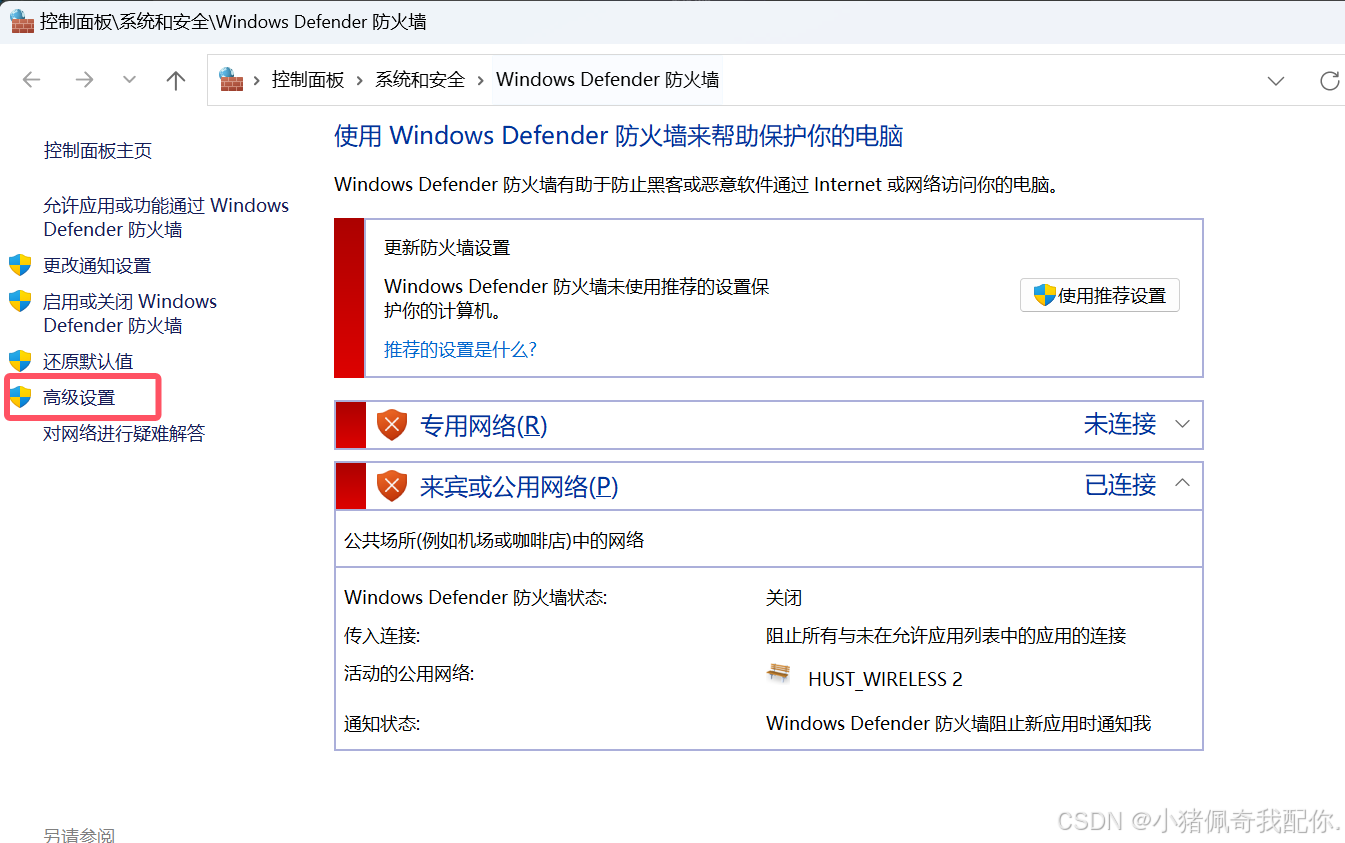Open 对网络进行疑难解答
The width and height of the screenshot is (1345, 843).
(x=126, y=433)
